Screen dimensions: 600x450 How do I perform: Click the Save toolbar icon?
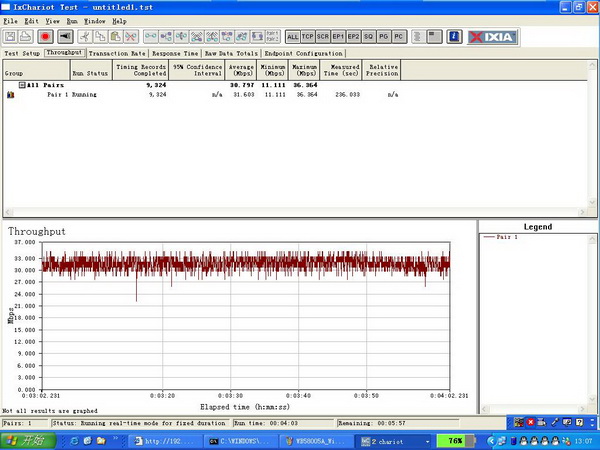click(10, 37)
